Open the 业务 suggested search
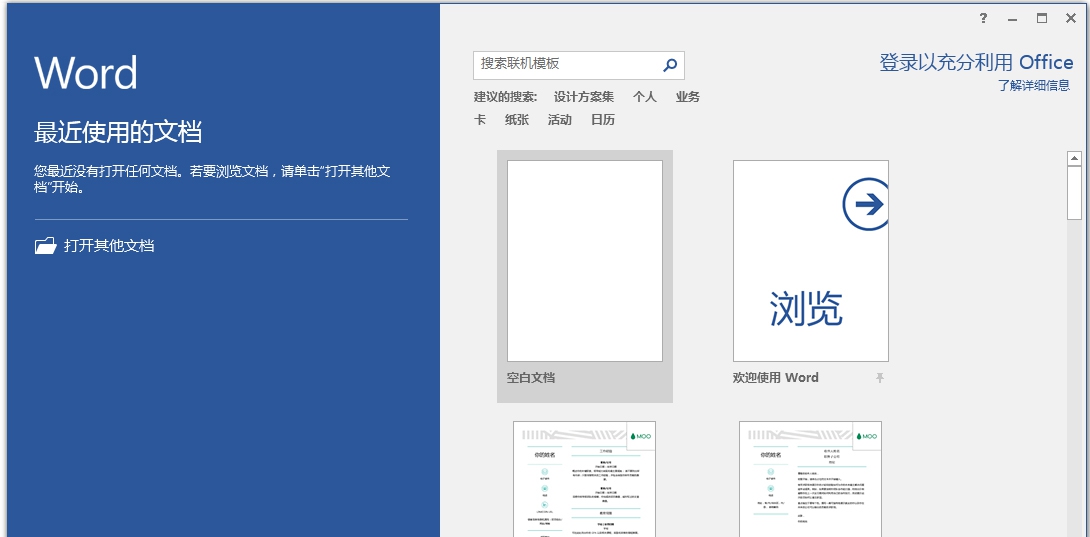The height and width of the screenshot is (537, 1090). (x=688, y=97)
